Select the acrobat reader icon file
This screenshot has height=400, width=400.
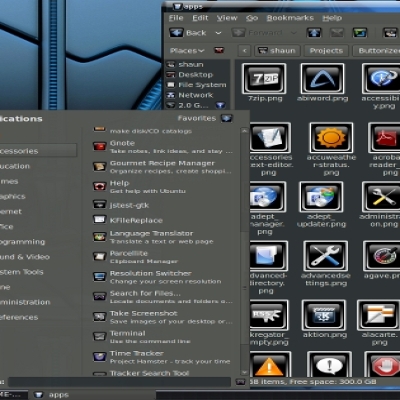tap(385, 138)
